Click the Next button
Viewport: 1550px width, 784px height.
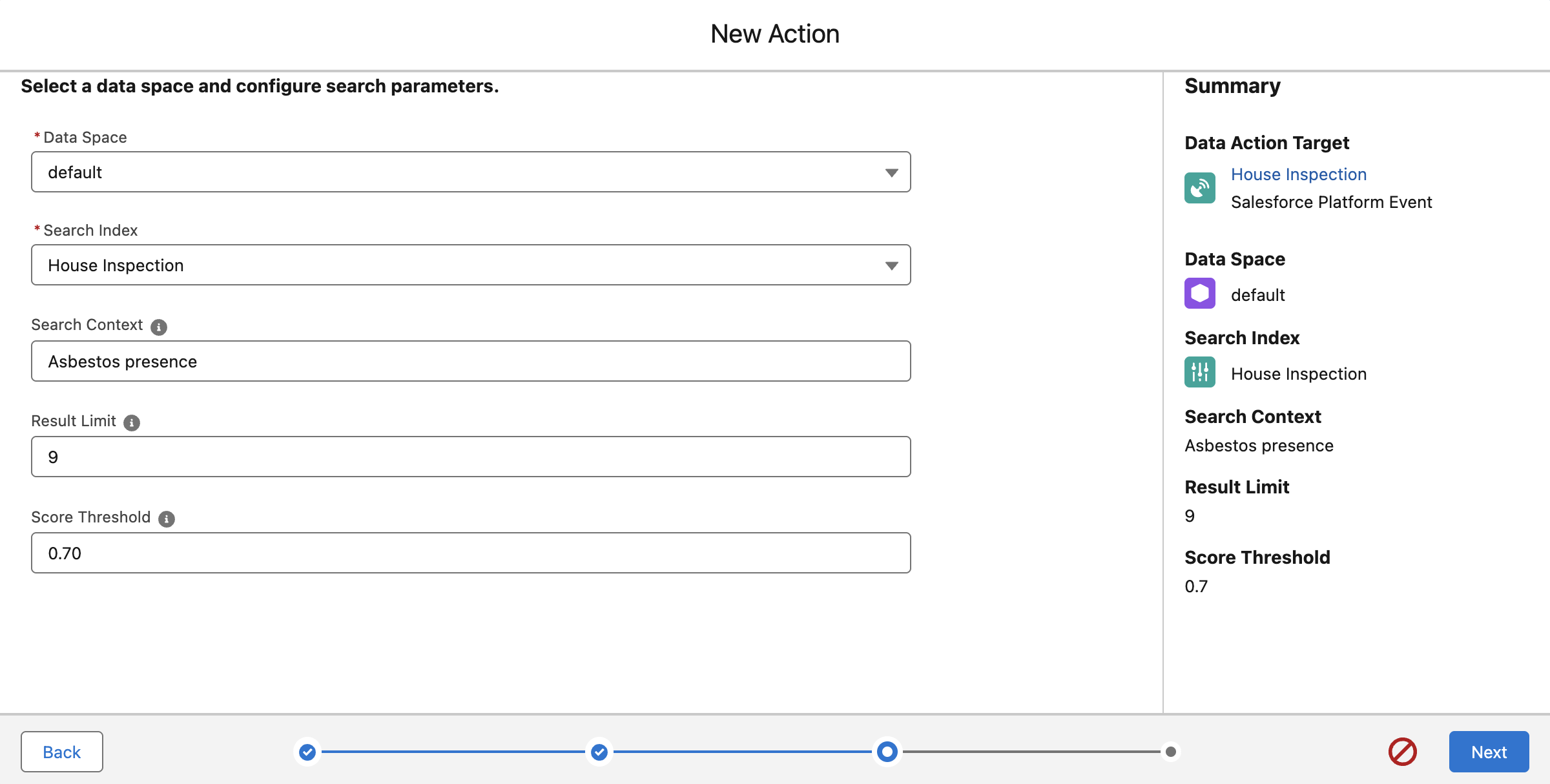(x=1489, y=752)
